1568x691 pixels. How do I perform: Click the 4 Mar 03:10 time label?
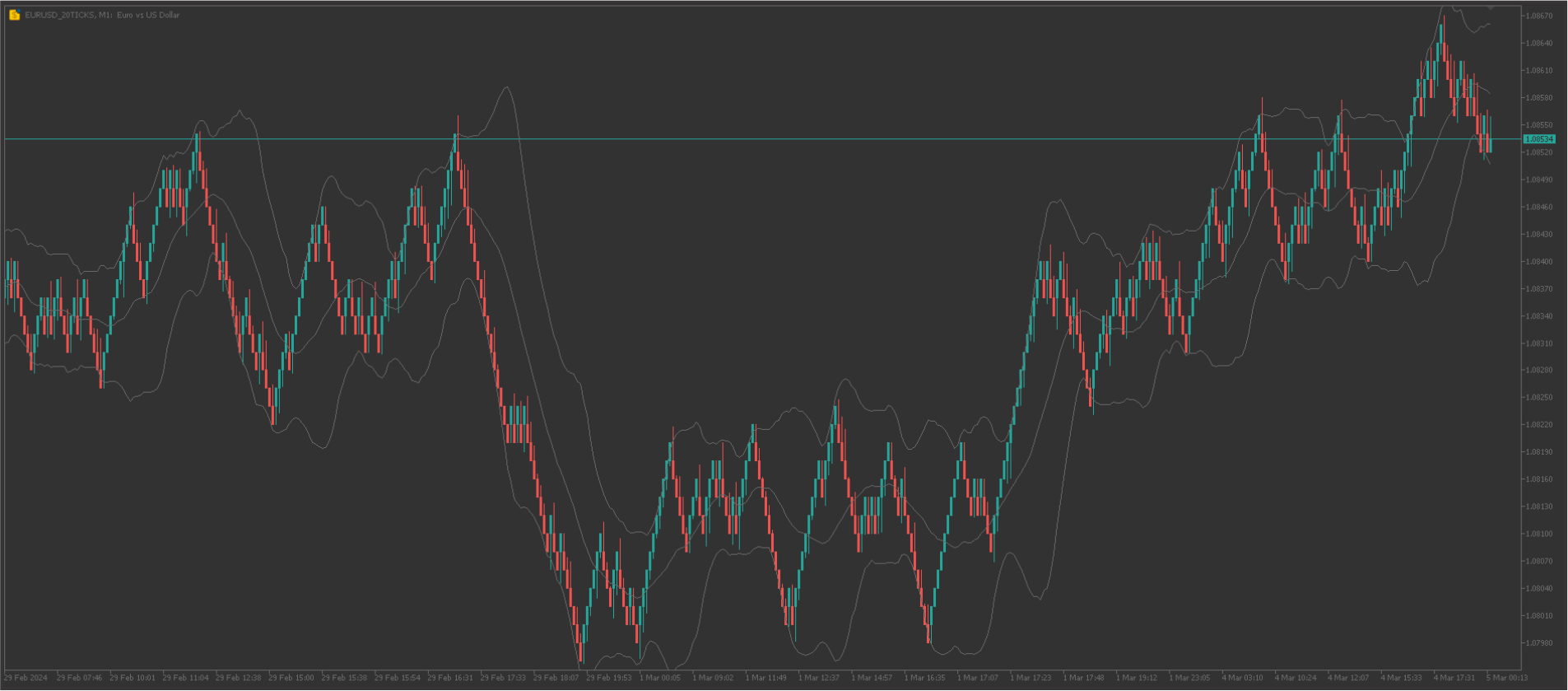click(1242, 678)
